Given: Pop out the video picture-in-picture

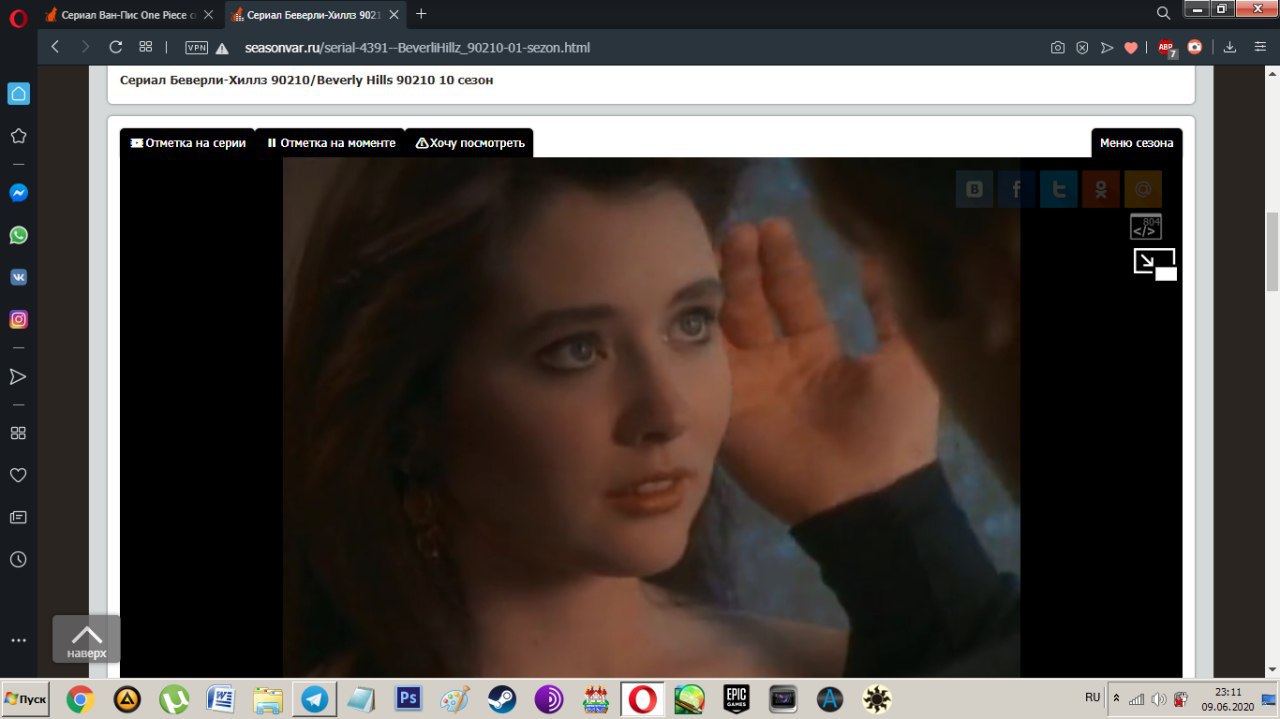Looking at the screenshot, I should 1155,264.
